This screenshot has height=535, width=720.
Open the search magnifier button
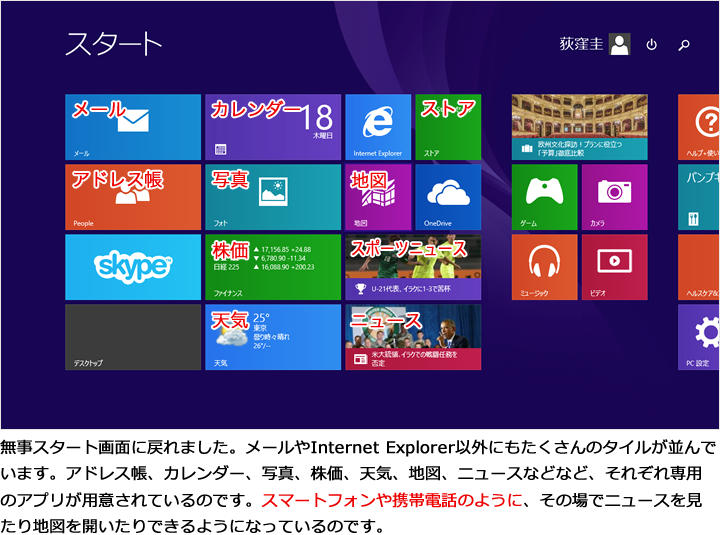[684, 45]
